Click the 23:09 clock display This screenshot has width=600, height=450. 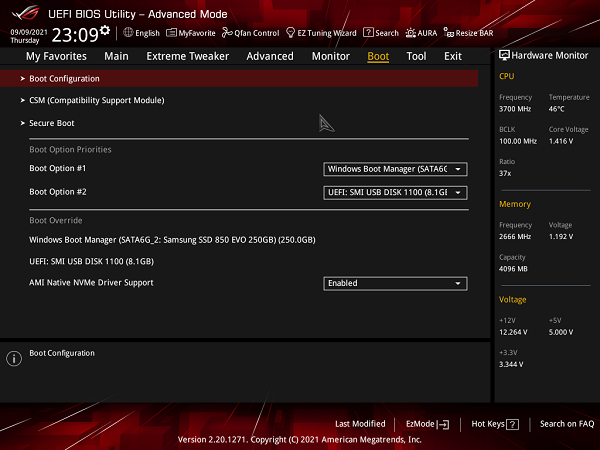75,35
